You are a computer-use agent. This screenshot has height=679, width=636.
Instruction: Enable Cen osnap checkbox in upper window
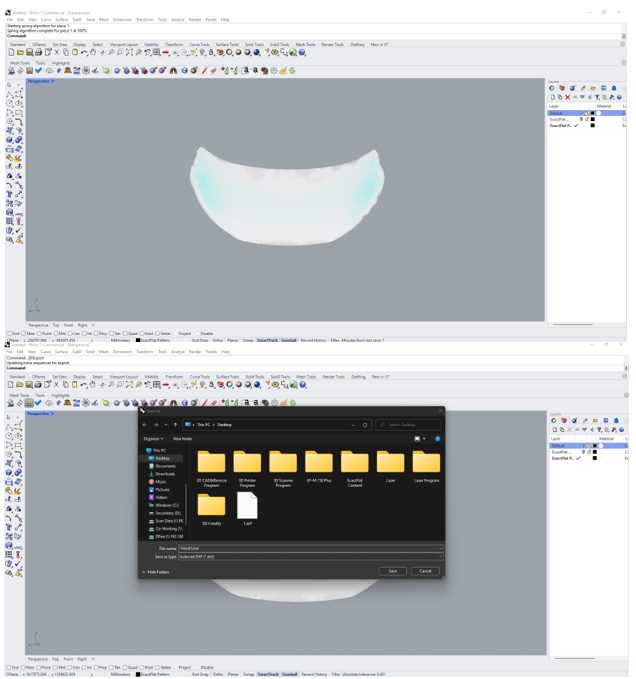[70, 333]
